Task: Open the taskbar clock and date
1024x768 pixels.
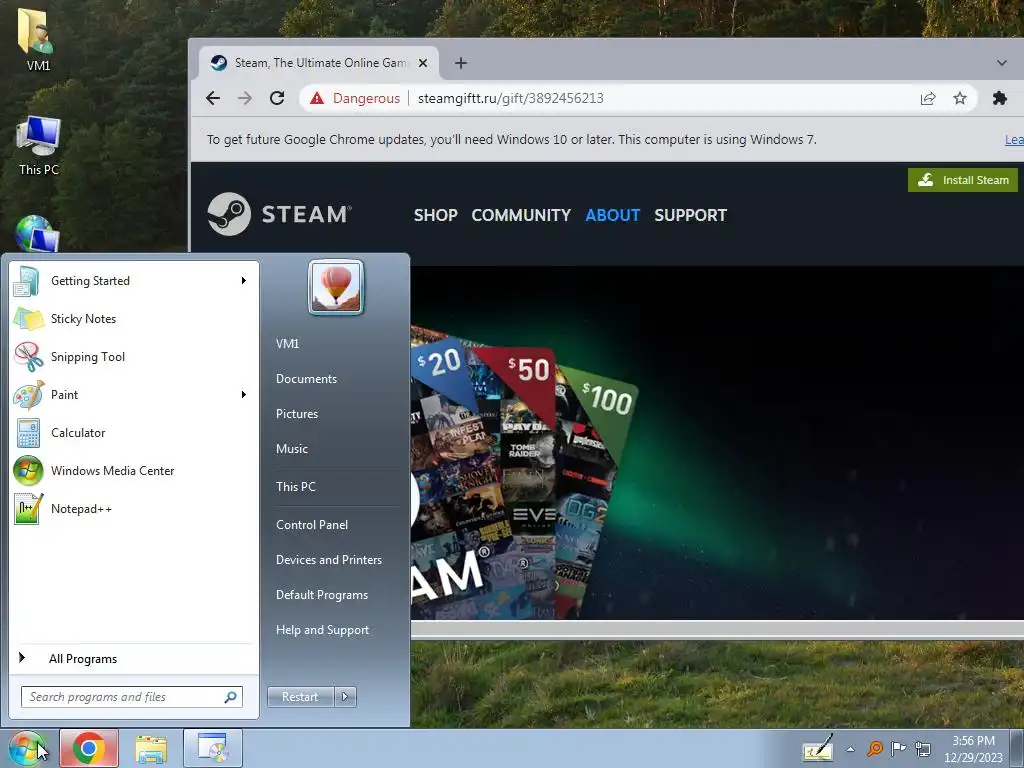Action: coord(974,749)
